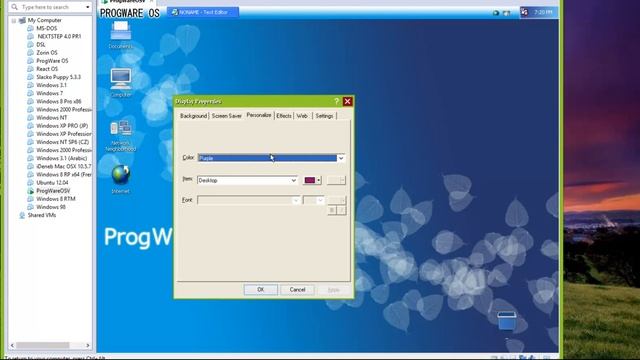Click the My Computer icon in the library tree
This screenshot has height=360, width=640.
click(x=22, y=20)
